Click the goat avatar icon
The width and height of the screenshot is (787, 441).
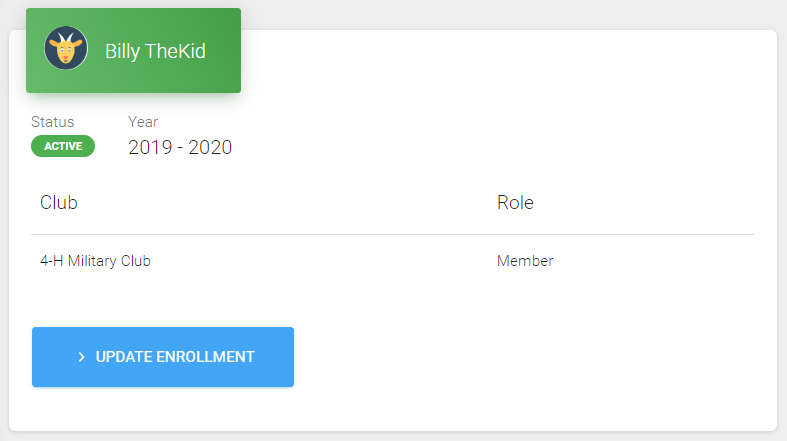pos(66,48)
